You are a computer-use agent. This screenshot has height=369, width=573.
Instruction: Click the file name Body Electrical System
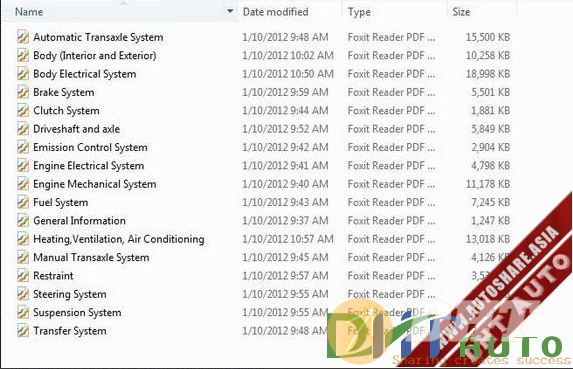pos(85,74)
